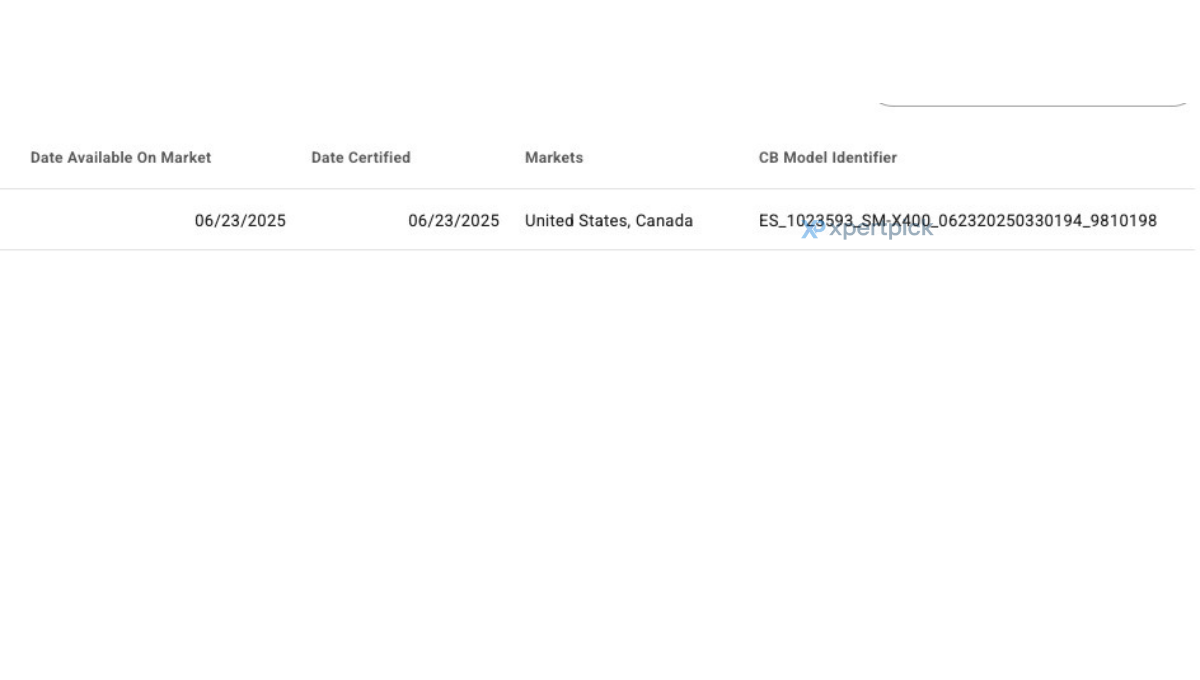Click United States text in the Markets cell
Screen dimensions: 1200x680
577,221
